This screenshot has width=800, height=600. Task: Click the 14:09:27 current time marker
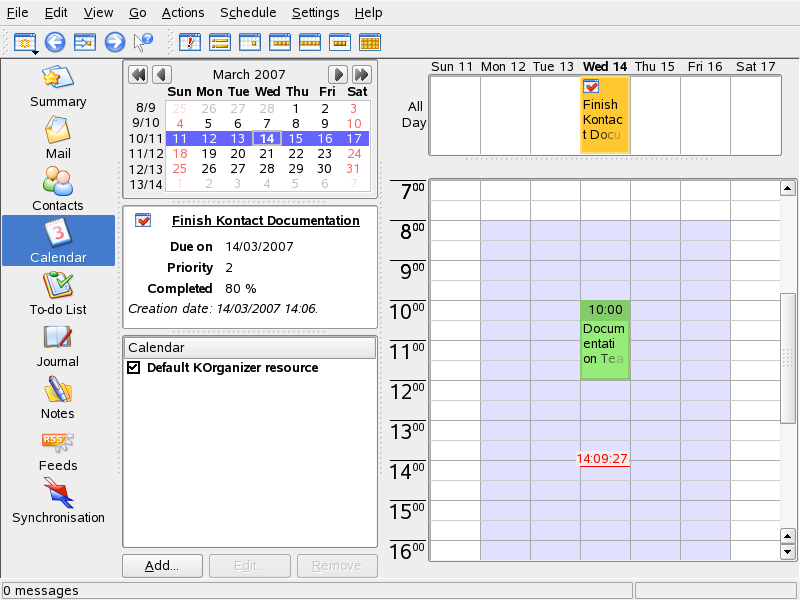coord(602,459)
